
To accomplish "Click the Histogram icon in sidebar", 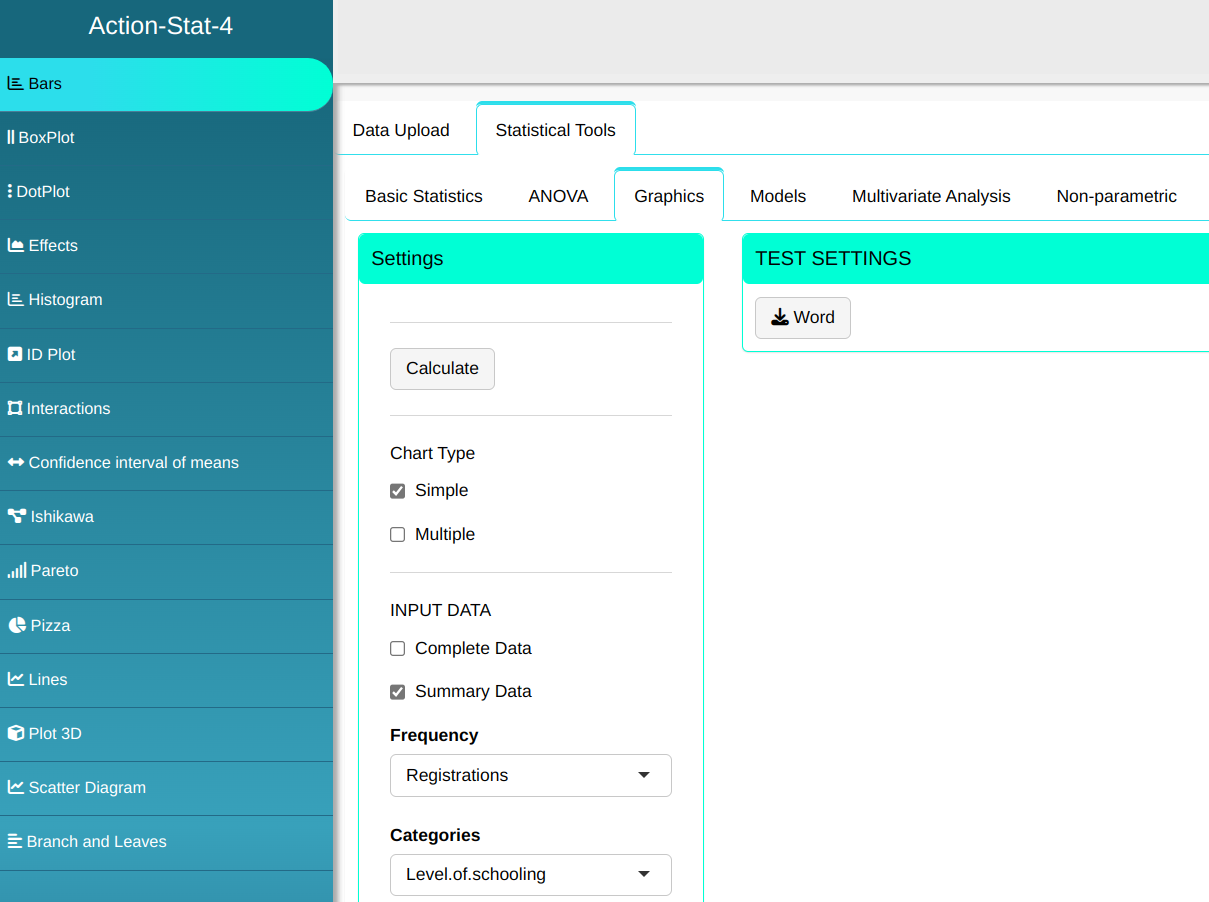I will 15,299.
